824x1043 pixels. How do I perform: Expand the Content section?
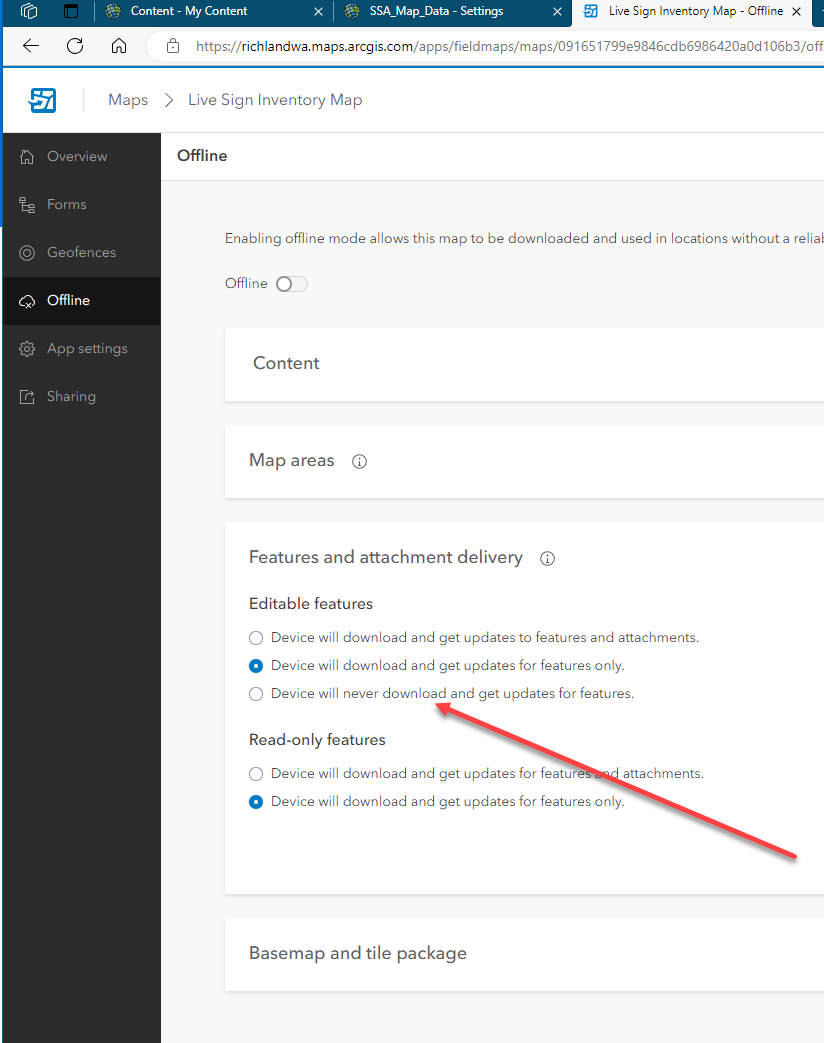click(286, 364)
